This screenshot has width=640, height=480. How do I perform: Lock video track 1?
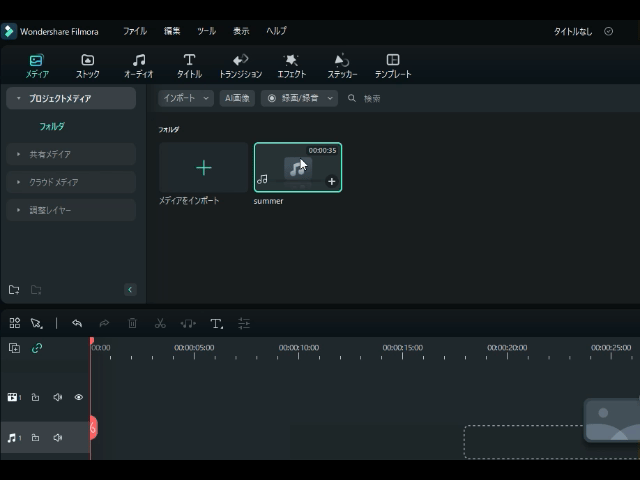[x=36, y=397]
